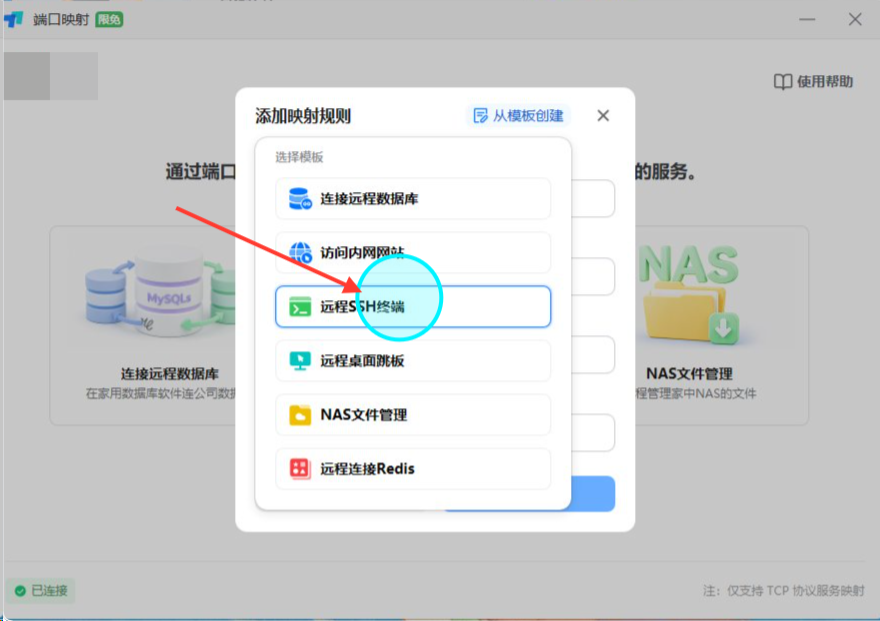This screenshot has width=880, height=621.
Task: Pick the 远程桌面跳板 template
Action: click(413, 361)
